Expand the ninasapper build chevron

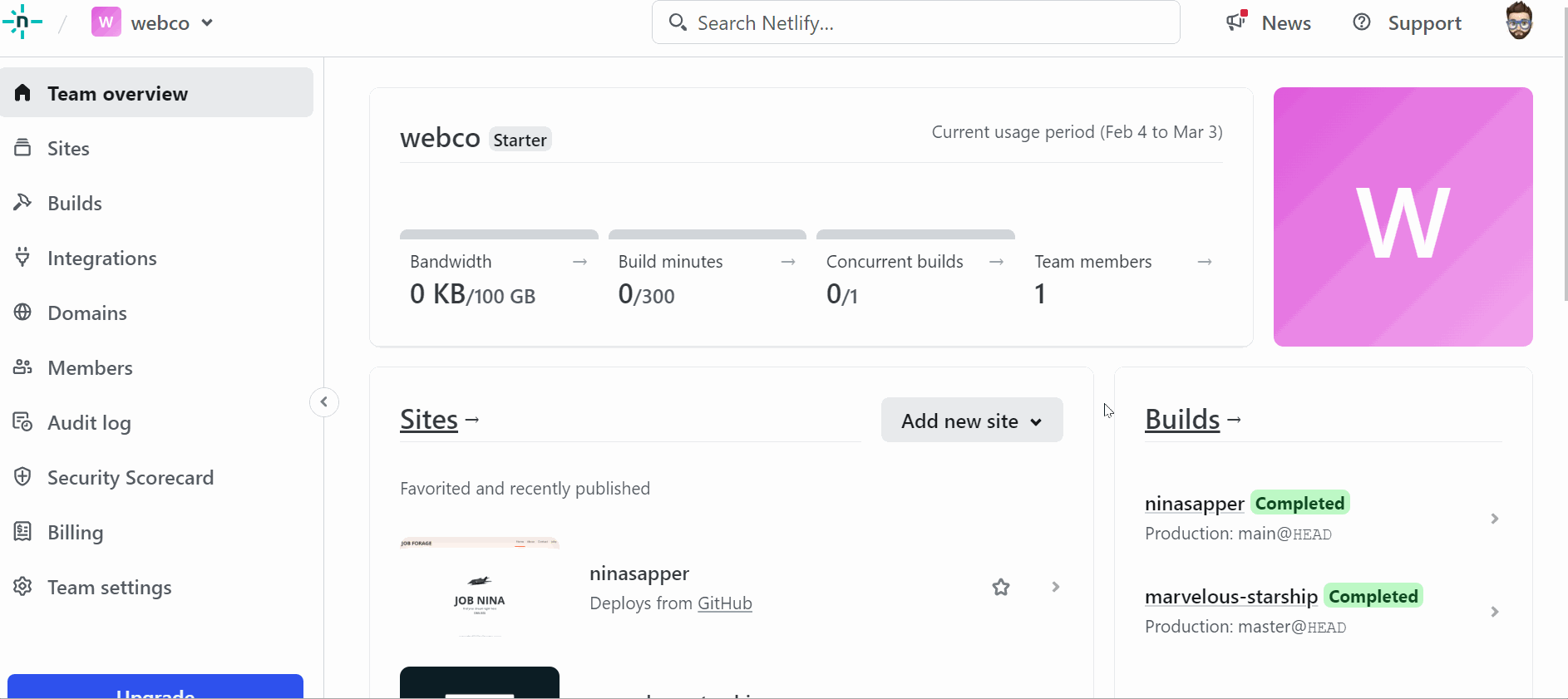coord(1495,519)
